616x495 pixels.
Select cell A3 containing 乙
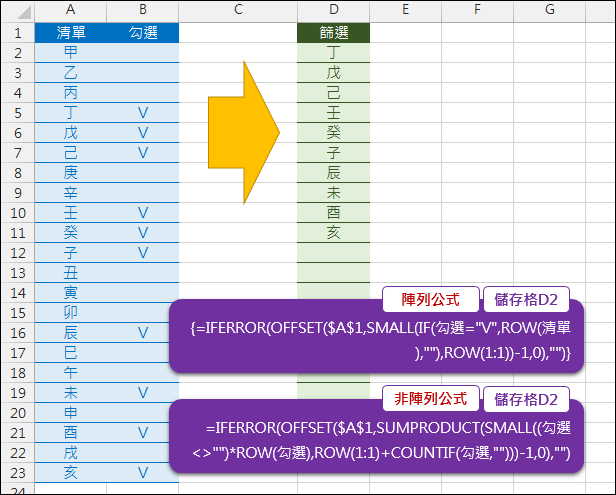click(70, 73)
